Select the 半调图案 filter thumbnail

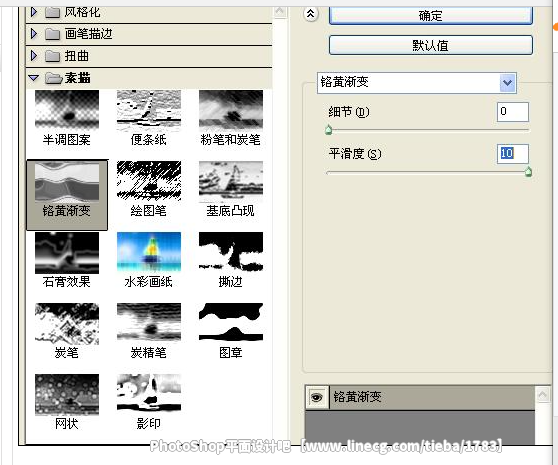click(x=67, y=109)
